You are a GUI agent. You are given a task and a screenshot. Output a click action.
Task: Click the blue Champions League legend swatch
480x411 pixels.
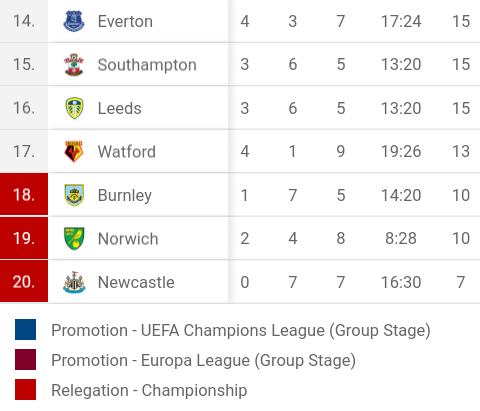point(25,330)
